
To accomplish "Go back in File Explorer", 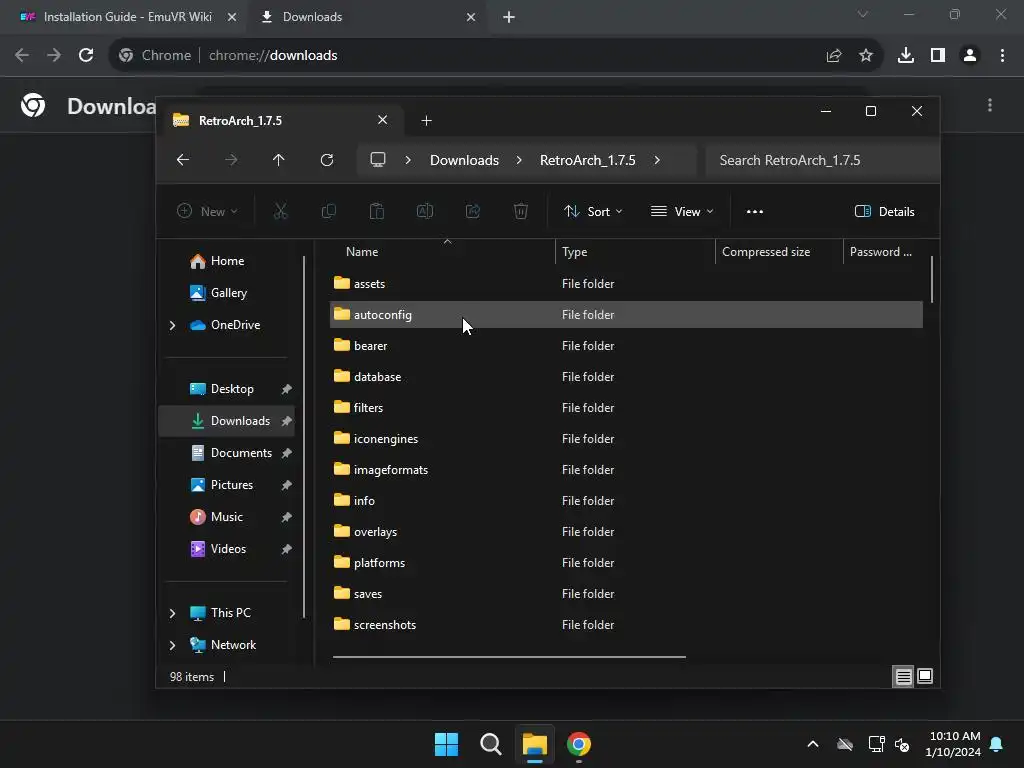I will 183,160.
